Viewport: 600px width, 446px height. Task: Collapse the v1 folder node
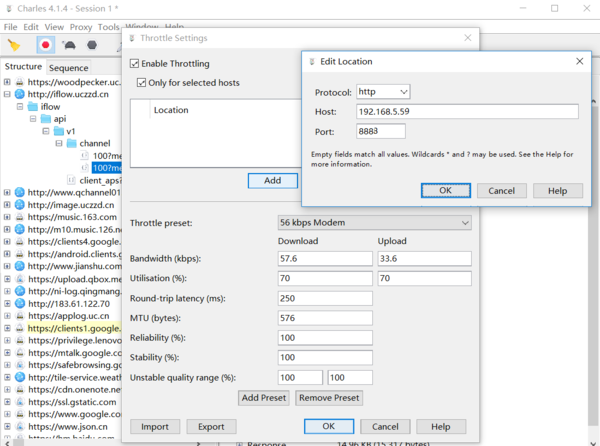pos(46,131)
